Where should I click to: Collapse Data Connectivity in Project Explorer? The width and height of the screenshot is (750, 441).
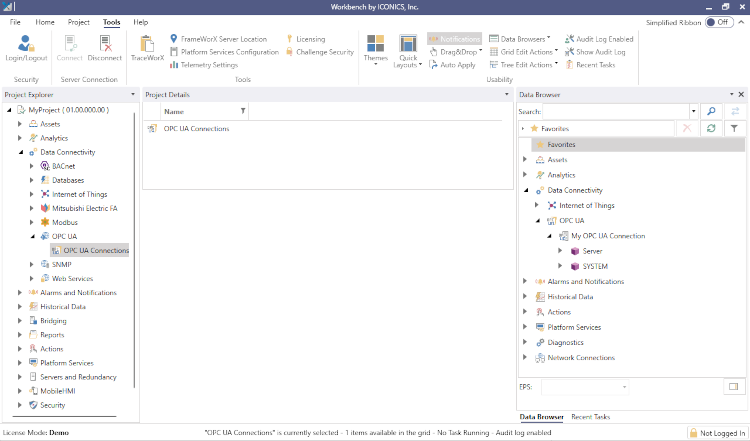pyautogui.click(x=21, y=152)
